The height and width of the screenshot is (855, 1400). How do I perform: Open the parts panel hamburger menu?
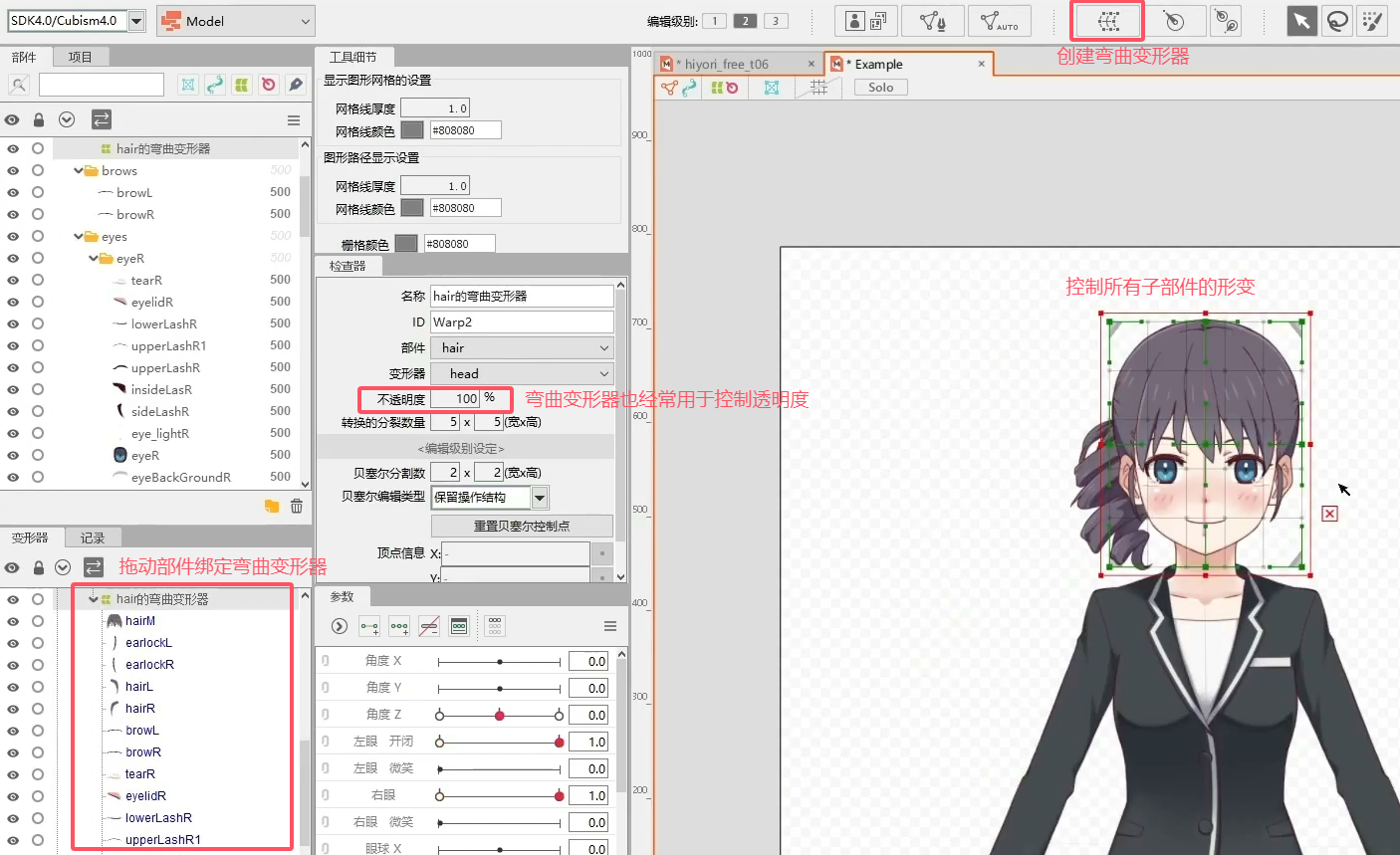[294, 120]
